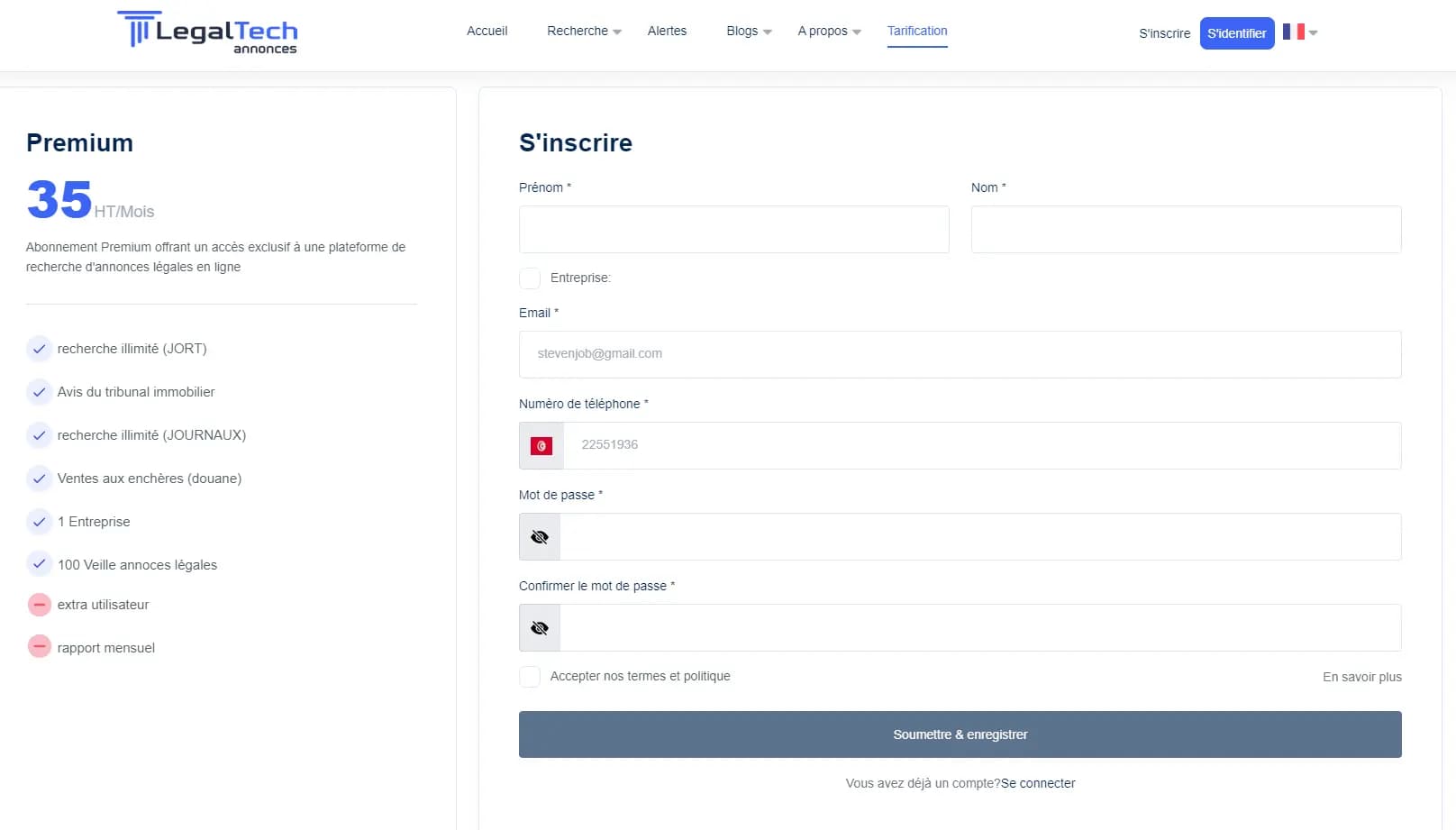This screenshot has width=1456, height=830.
Task: Click minus icon beside rapport mensuel
Action: coord(39,647)
